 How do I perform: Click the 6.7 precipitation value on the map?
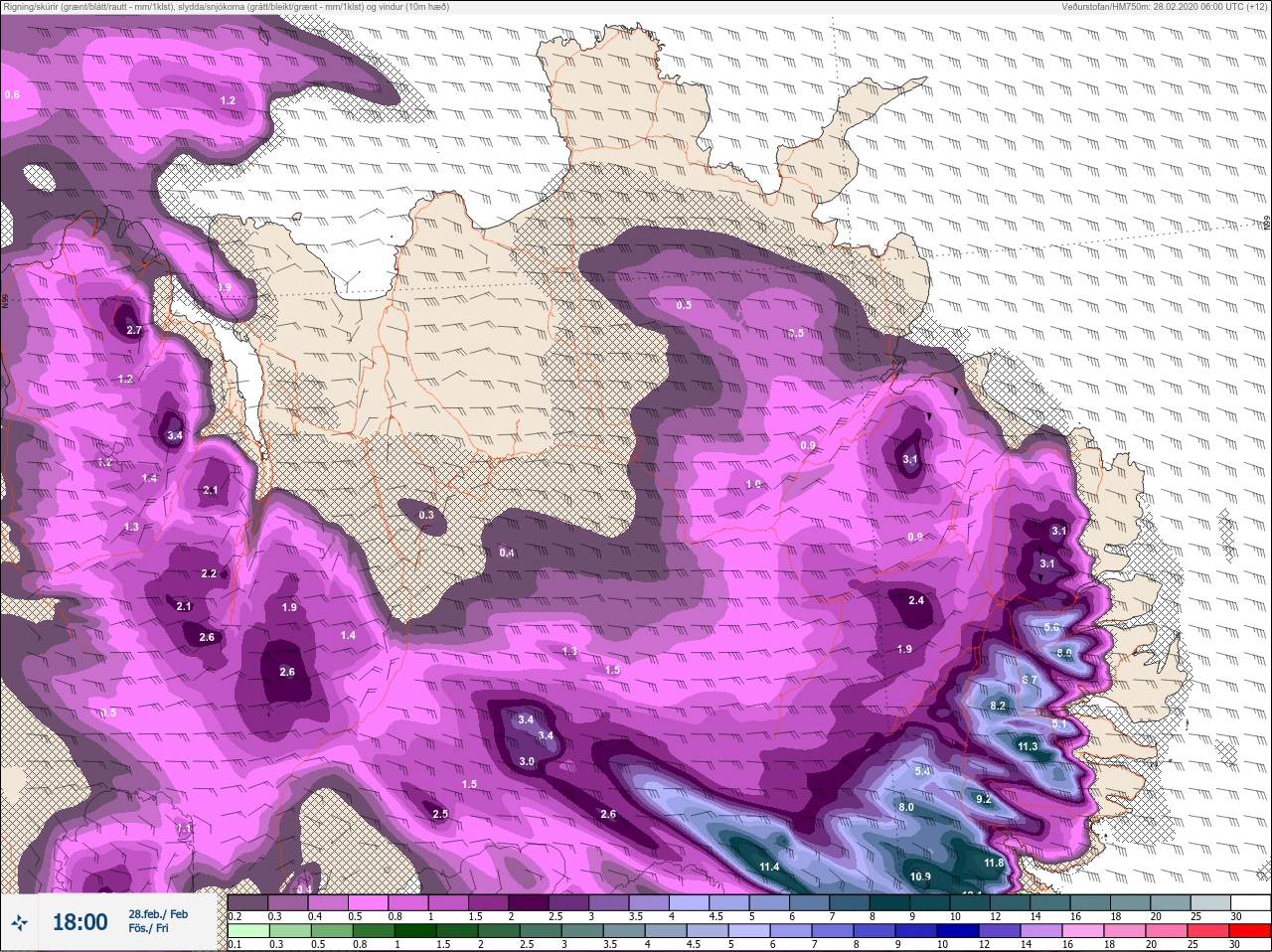pos(1030,680)
